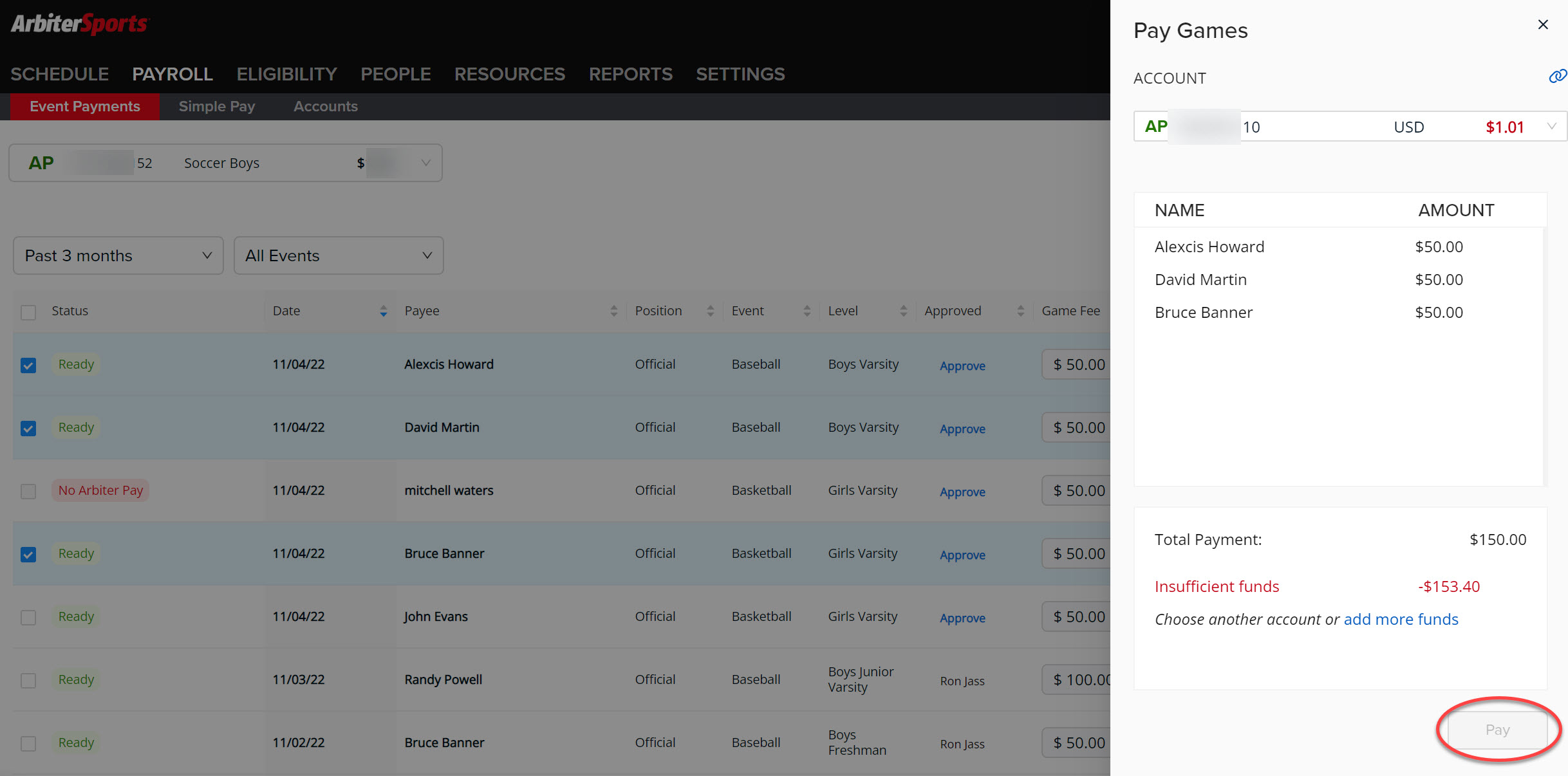Click David Martin in Pay Games list
Image resolution: width=1568 pixels, height=776 pixels.
click(1200, 279)
